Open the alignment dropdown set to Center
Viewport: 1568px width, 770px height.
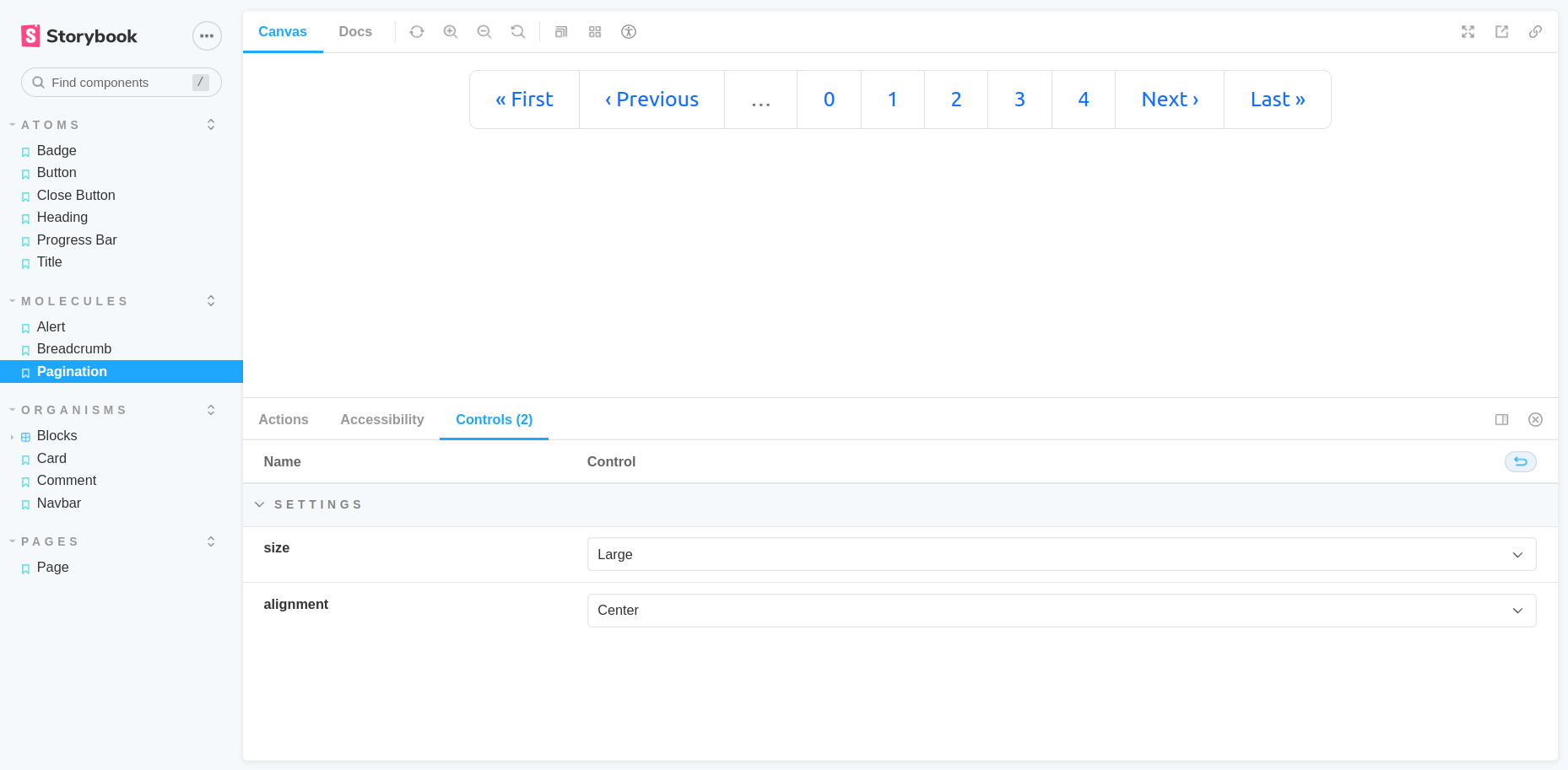pos(1061,611)
